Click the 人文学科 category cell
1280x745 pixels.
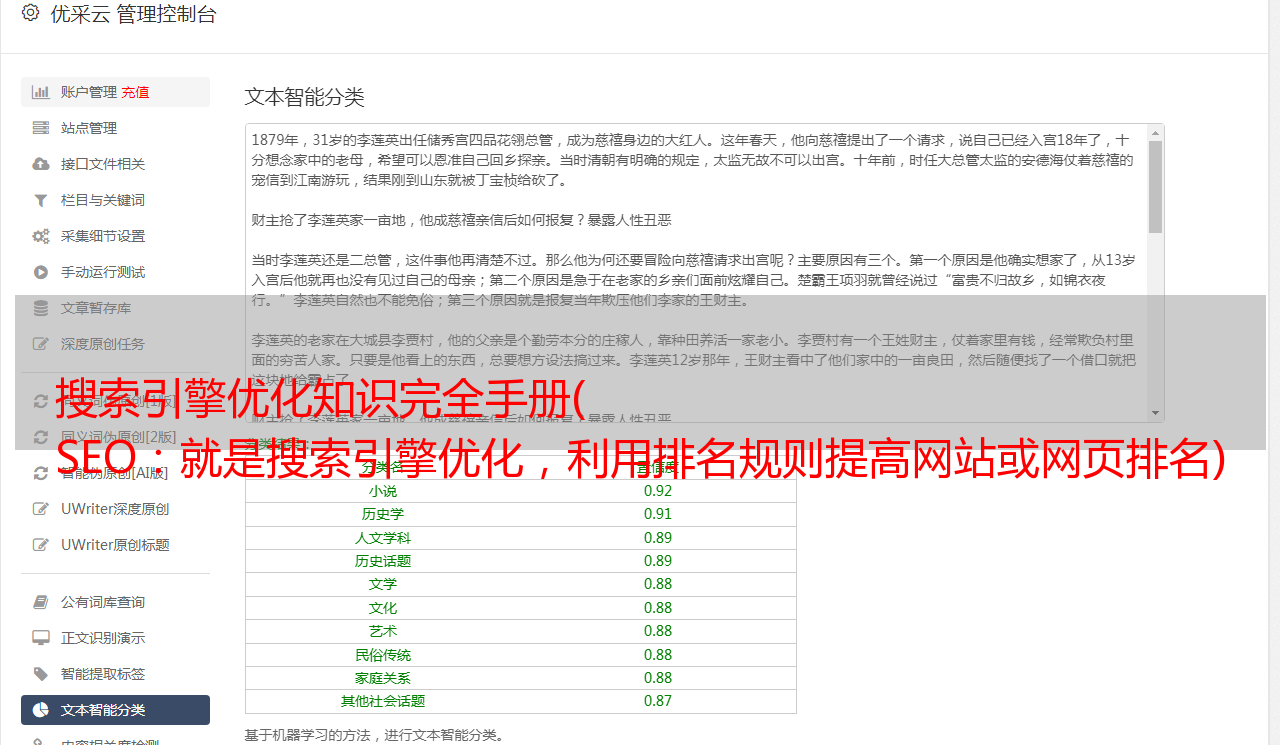(x=383, y=538)
